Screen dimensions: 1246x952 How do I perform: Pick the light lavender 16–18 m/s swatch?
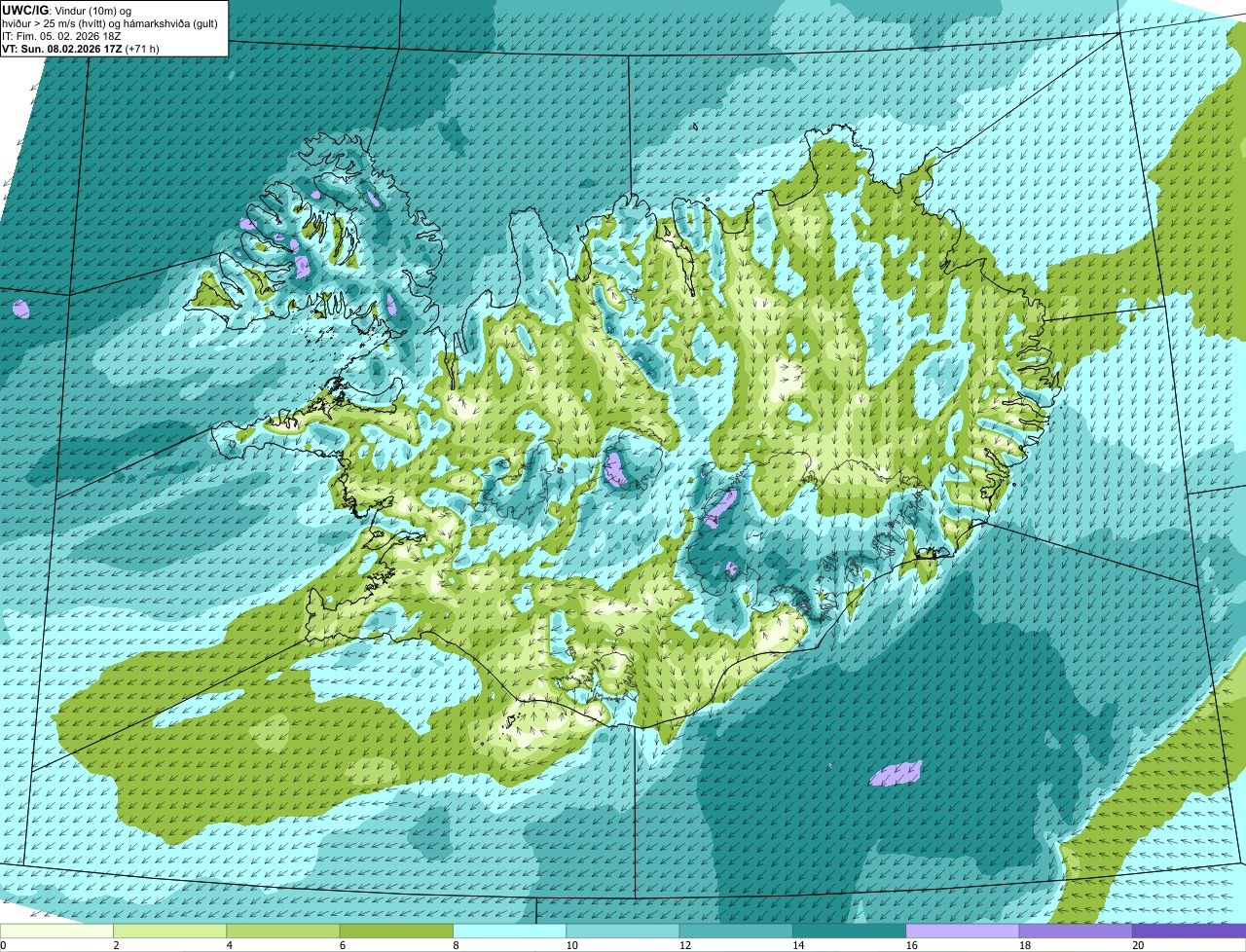pyautogui.click(x=963, y=932)
